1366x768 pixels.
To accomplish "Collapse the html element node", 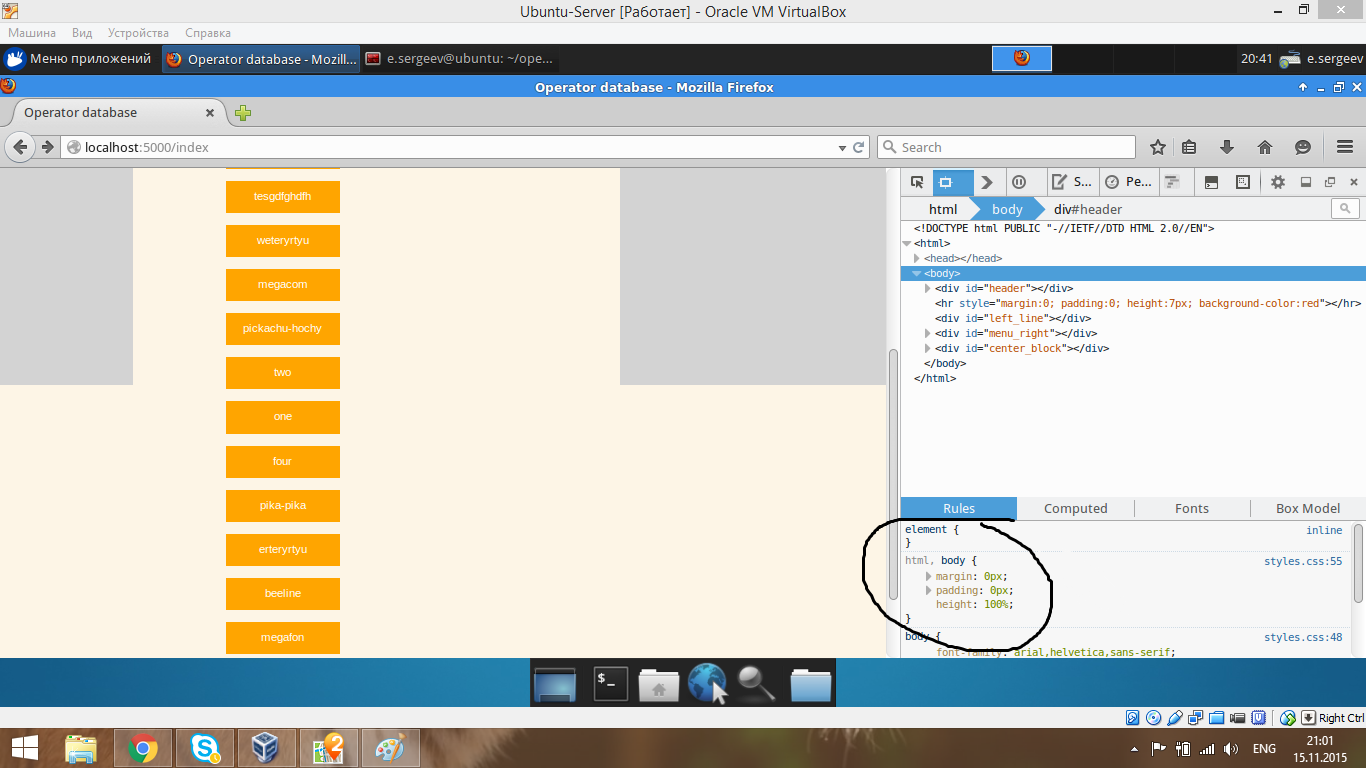I will pos(906,243).
